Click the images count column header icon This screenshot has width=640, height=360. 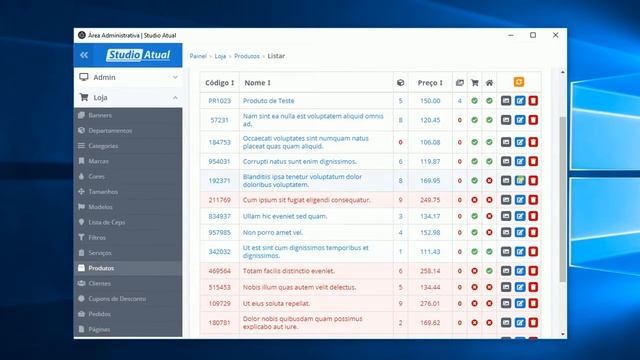coord(460,83)
